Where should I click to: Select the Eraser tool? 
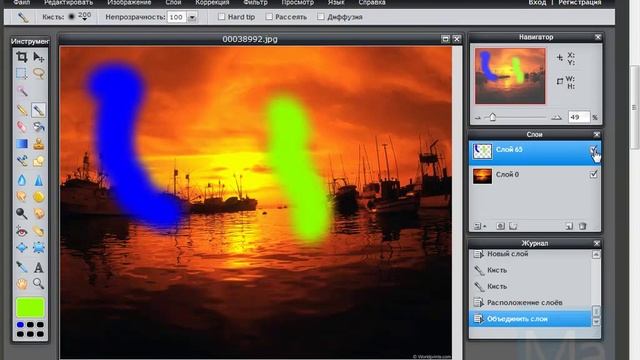pyautogui.click(x=22, y=127)
